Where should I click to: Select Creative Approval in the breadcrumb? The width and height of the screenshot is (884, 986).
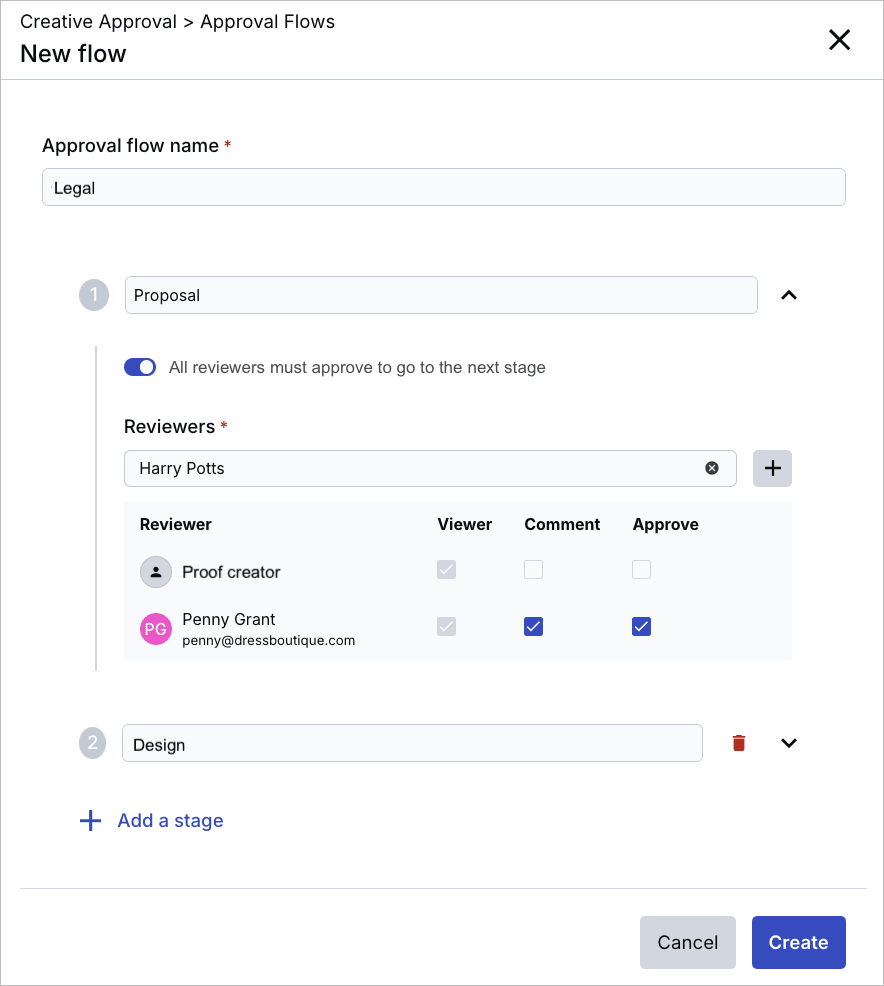98,21
